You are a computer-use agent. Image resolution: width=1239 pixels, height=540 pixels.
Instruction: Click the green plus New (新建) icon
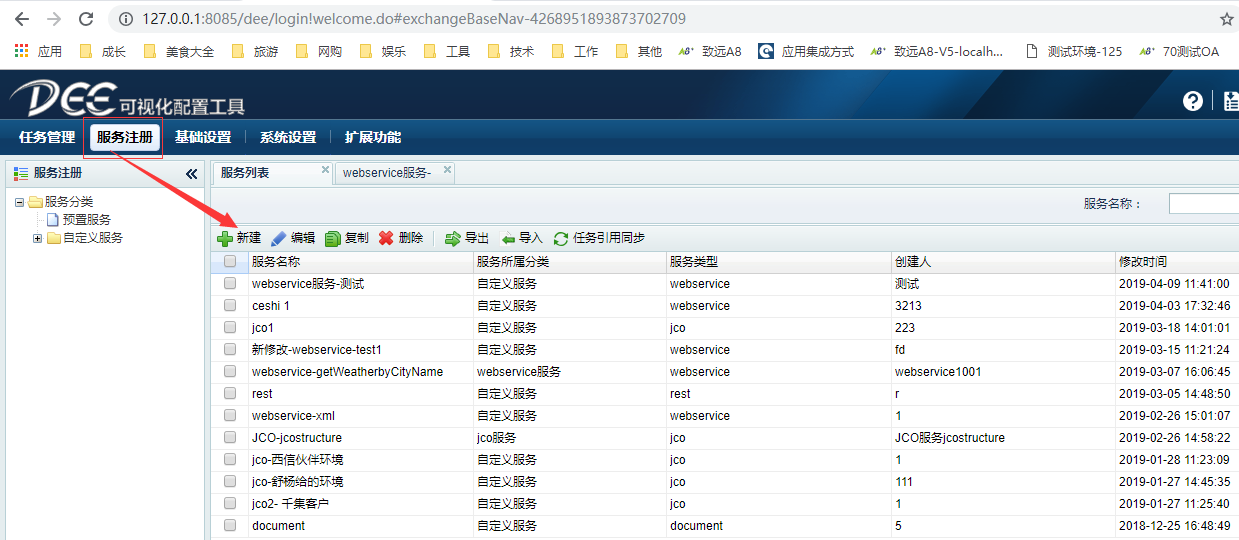pyautogui.click(x=225, y=239)
